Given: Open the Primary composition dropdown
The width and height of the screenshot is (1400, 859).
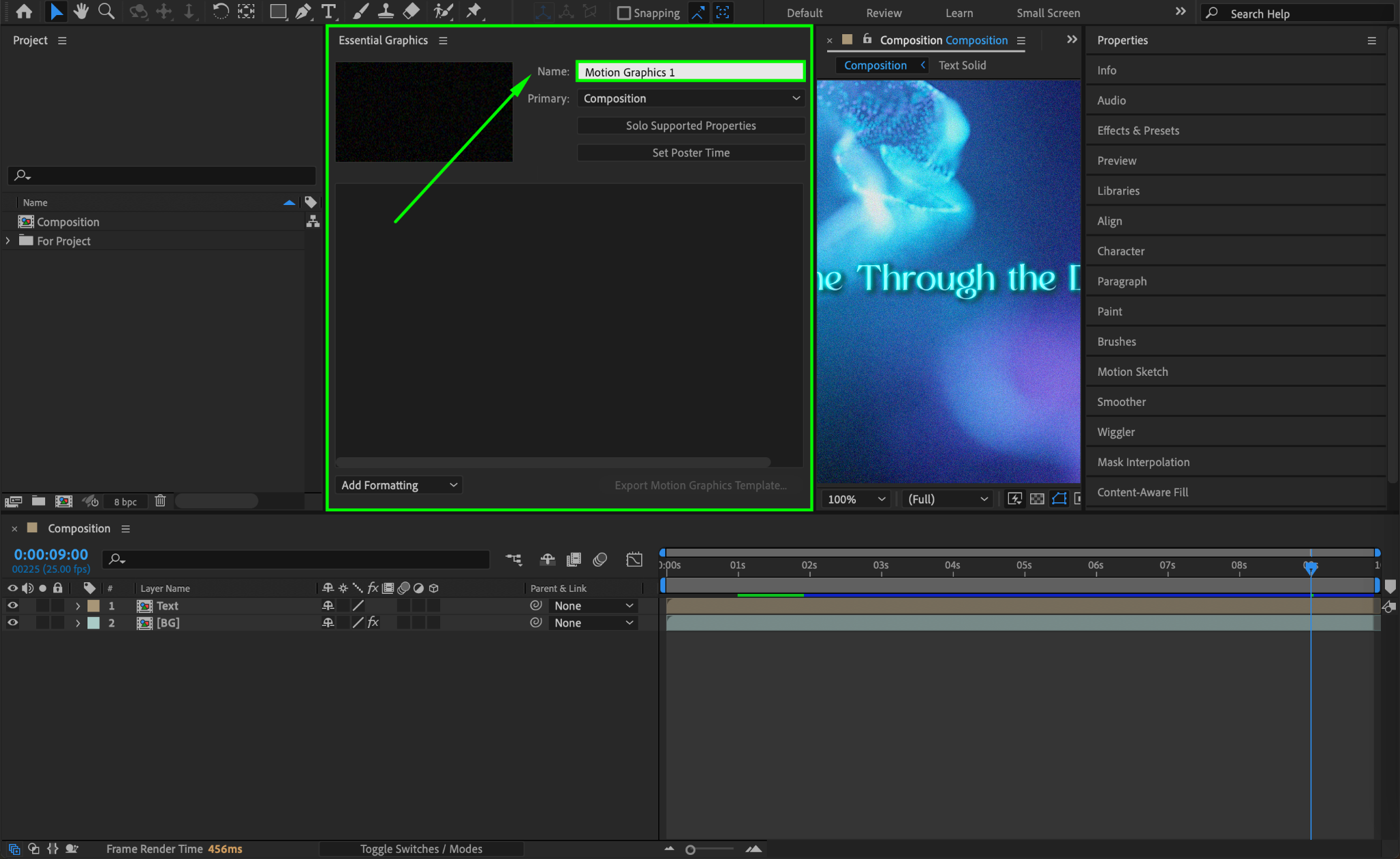Looking at the screenshot, I should coord(690,98).
